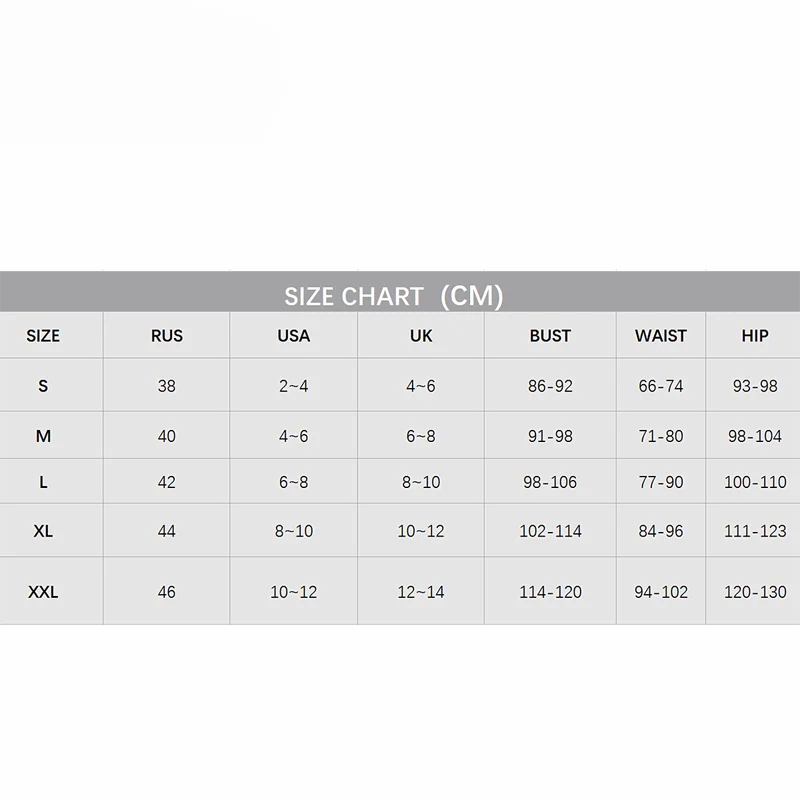
Task: Select the HIP column header
Action: click(x=755, y=336)
